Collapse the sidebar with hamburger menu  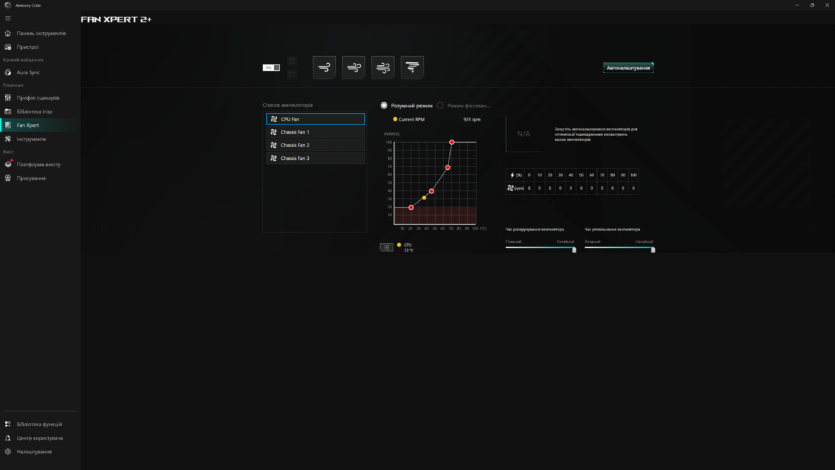tap(8, 18)
